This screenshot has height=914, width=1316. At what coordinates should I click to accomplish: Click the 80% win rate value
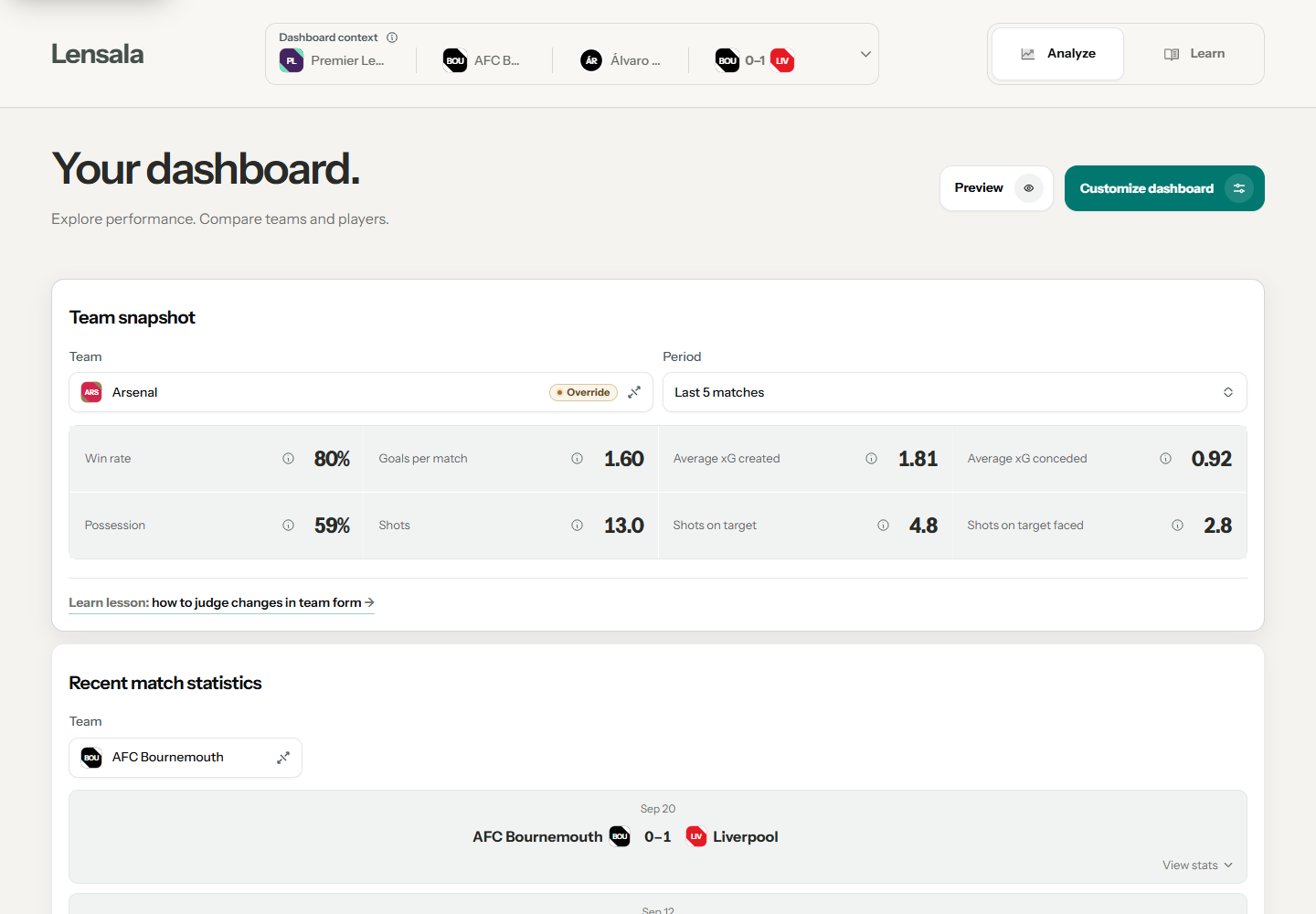pos(332,459)
